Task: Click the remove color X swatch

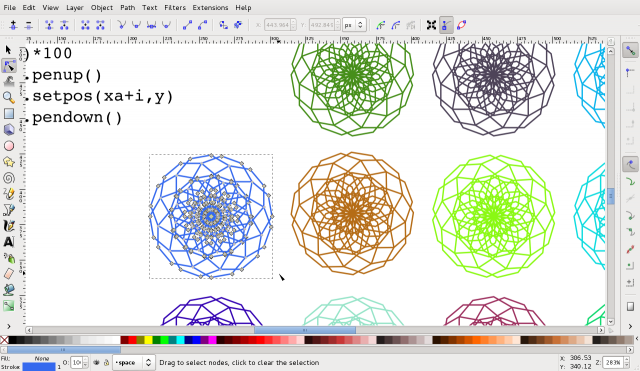Action: coord(4,340)
